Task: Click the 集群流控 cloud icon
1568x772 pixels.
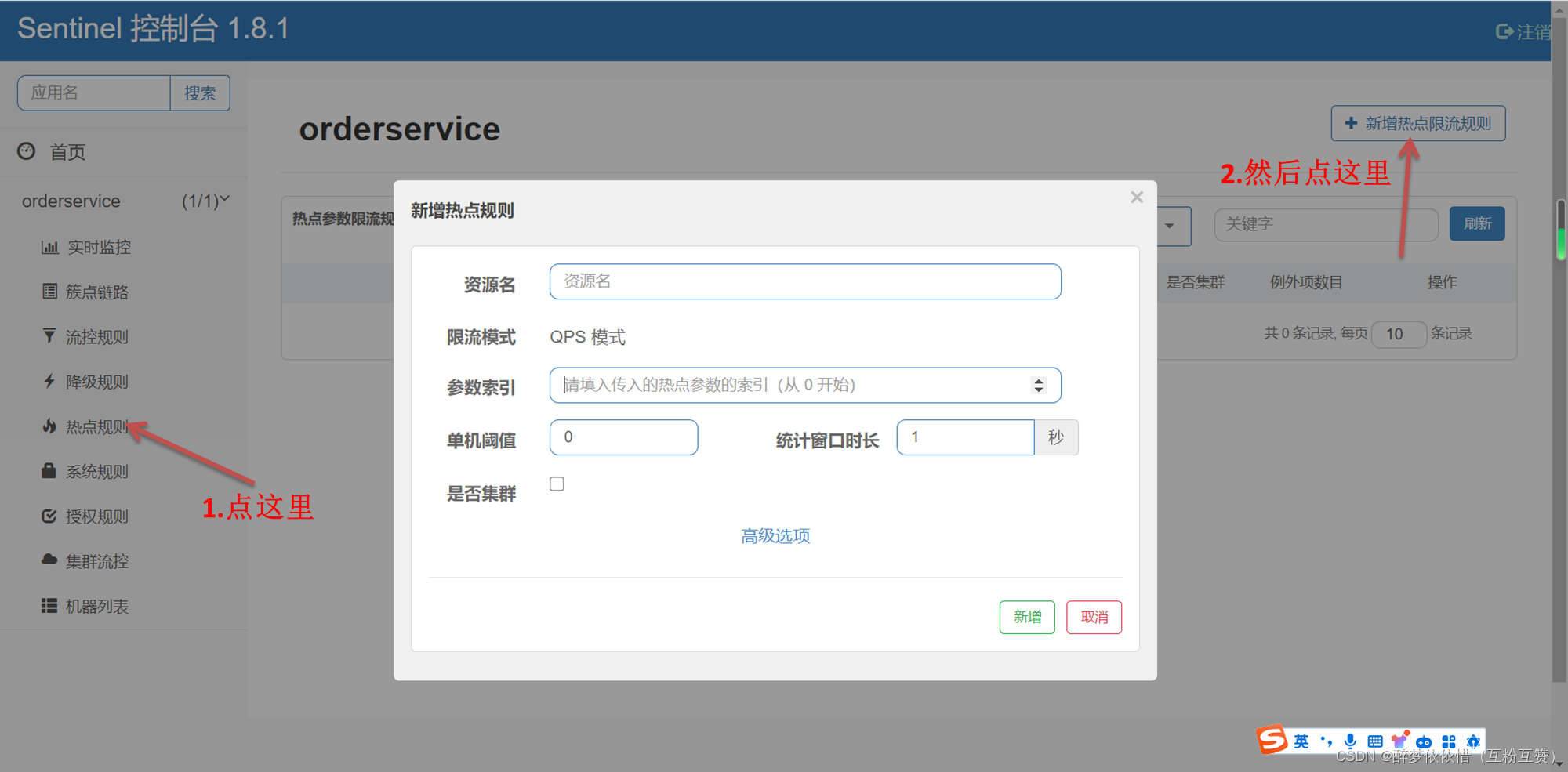Action: (x=49, y=560)
